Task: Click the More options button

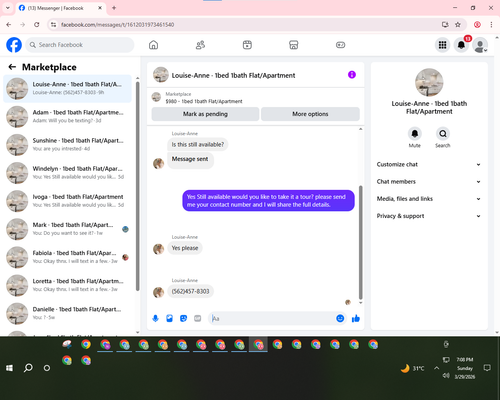Action: click(310, 114)
